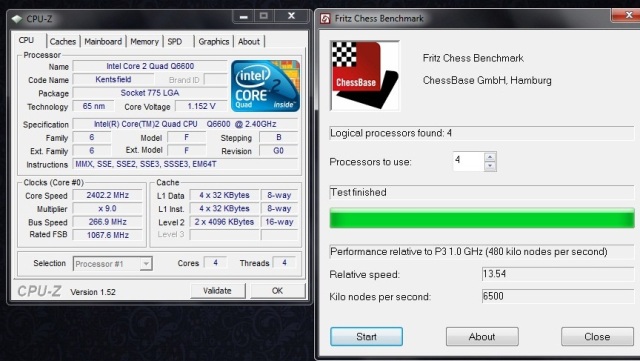Image resolution: width=640 pixels, height=361 pixels.
Task: Click the Core Speed value 2402.2 MHz
Action: (108, 195)
